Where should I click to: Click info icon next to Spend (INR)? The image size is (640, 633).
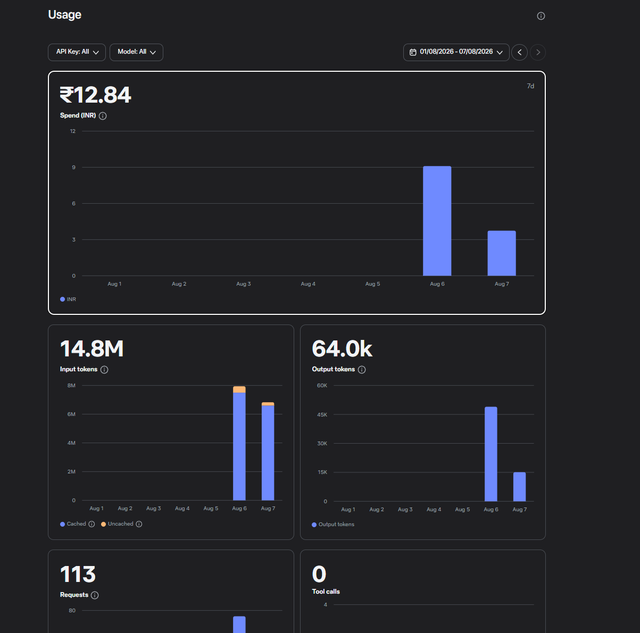[x=103, y=116]
